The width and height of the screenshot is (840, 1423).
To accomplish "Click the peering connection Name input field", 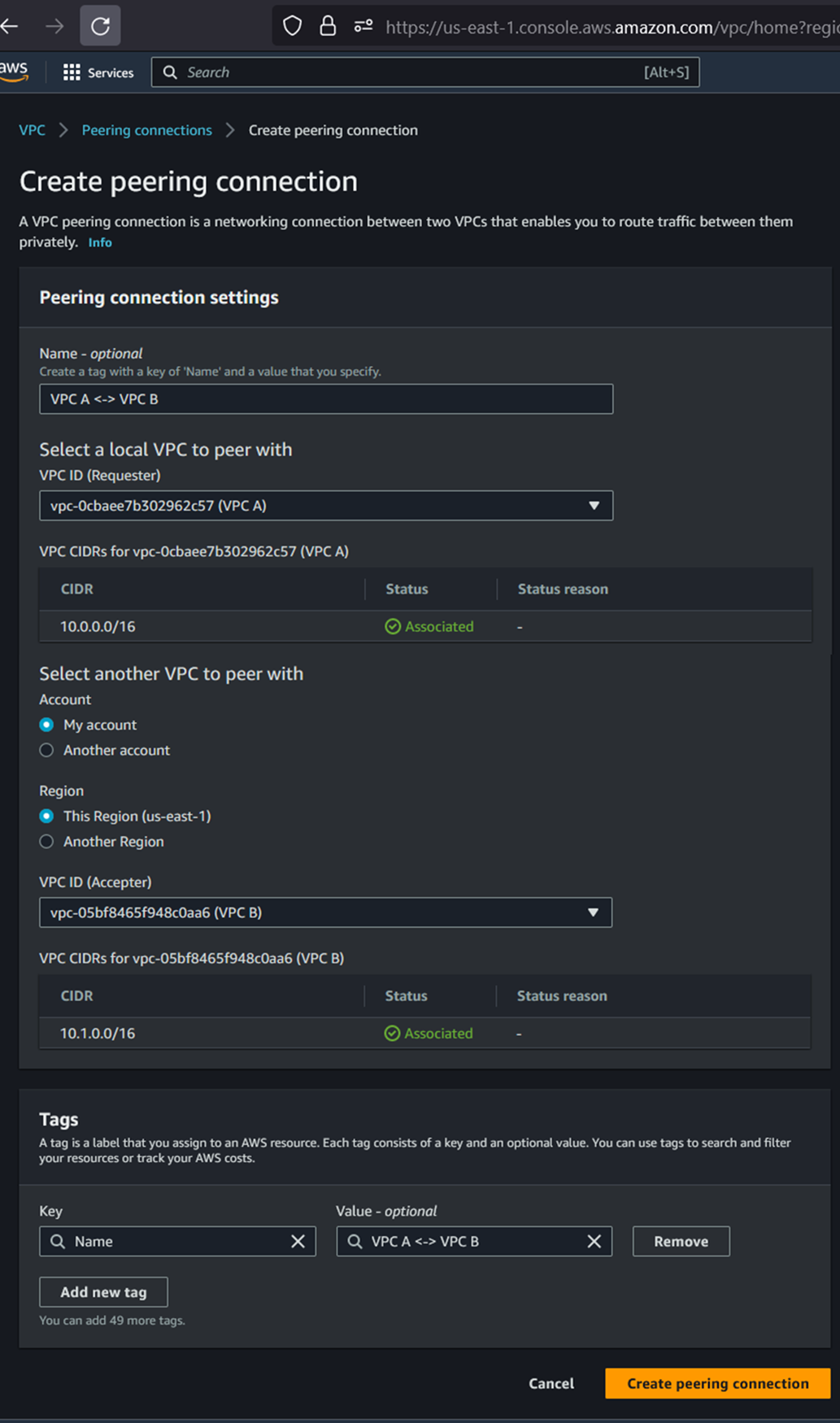I will (x=325, y=399).
